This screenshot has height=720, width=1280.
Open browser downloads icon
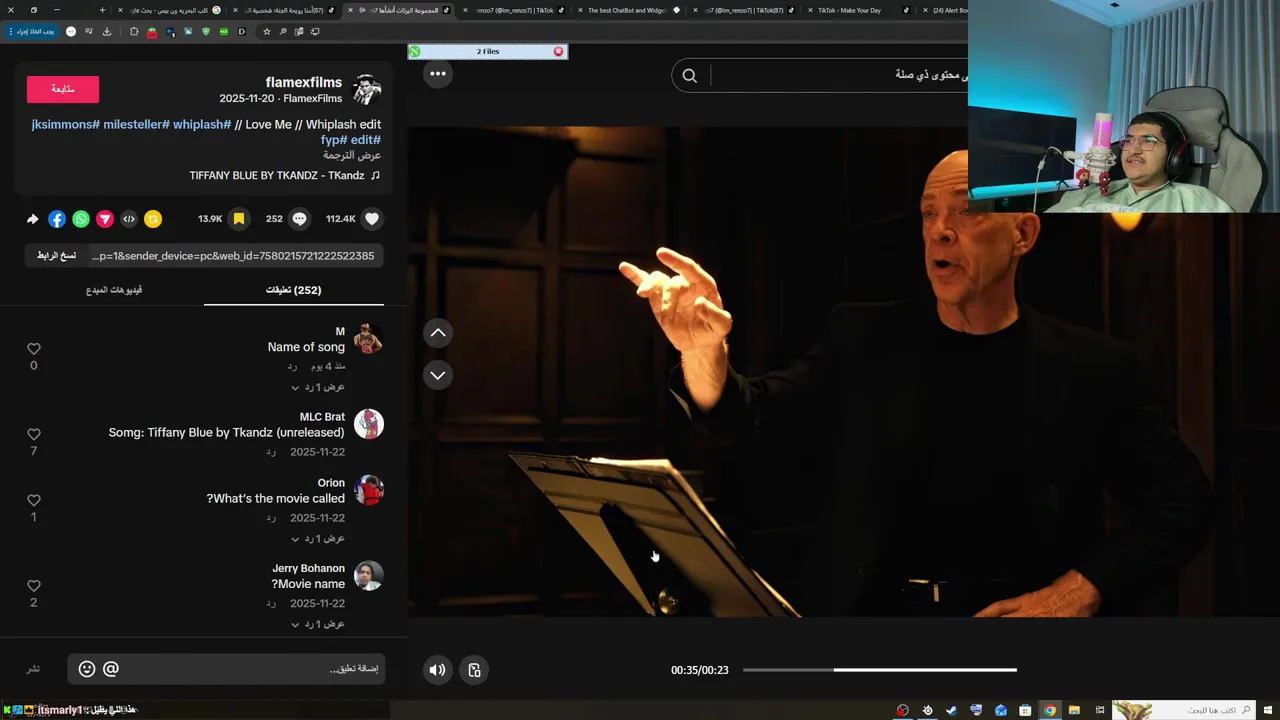coord(107,31)
